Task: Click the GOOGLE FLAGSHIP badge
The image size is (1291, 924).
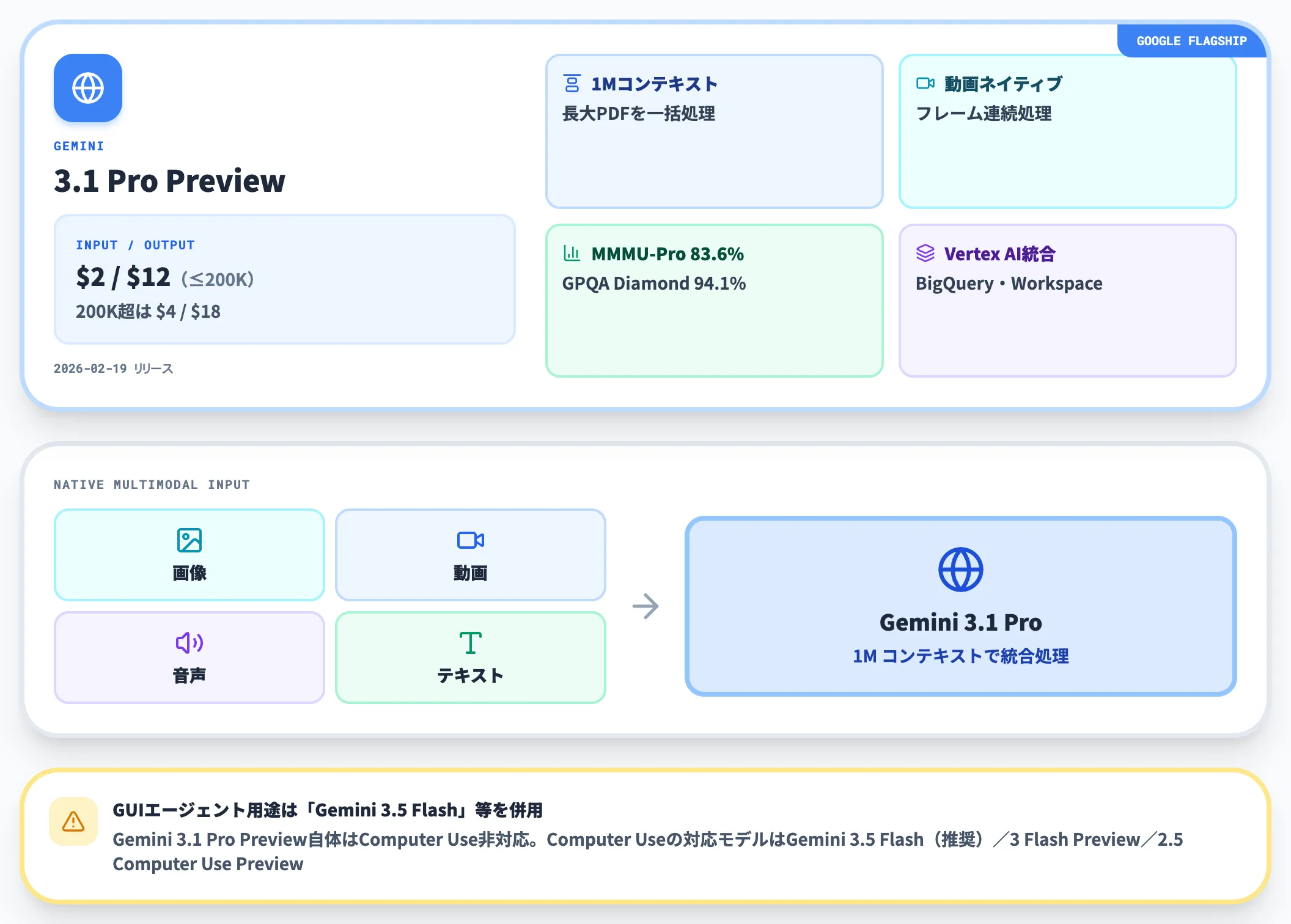Action: [1192, 41]
